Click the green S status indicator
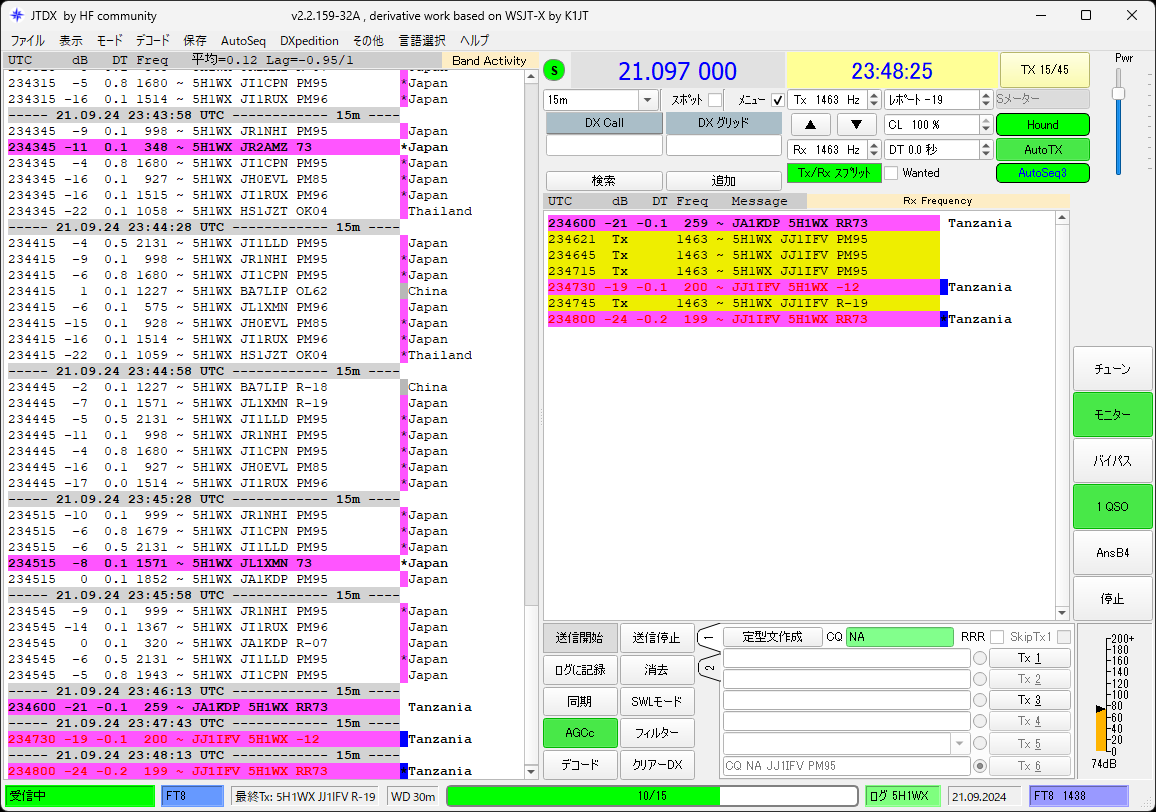 click(554, 70)
